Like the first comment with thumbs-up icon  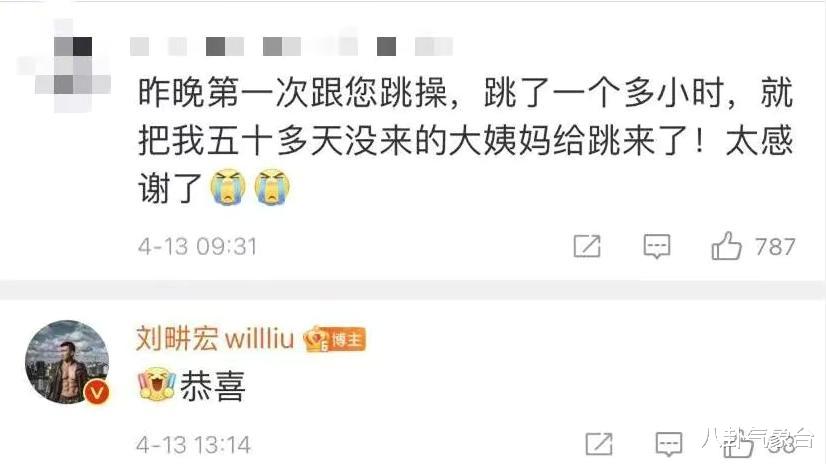pos(726,246)
